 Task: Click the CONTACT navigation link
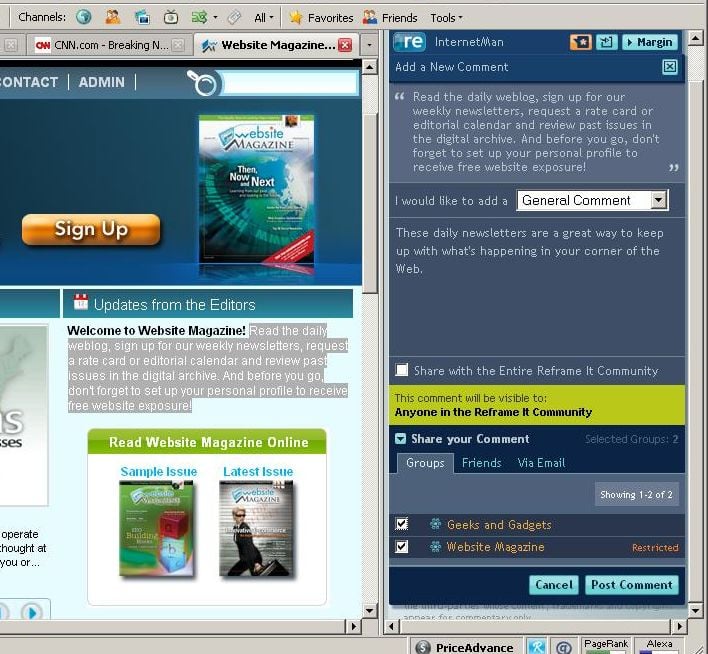pos(29,82)
